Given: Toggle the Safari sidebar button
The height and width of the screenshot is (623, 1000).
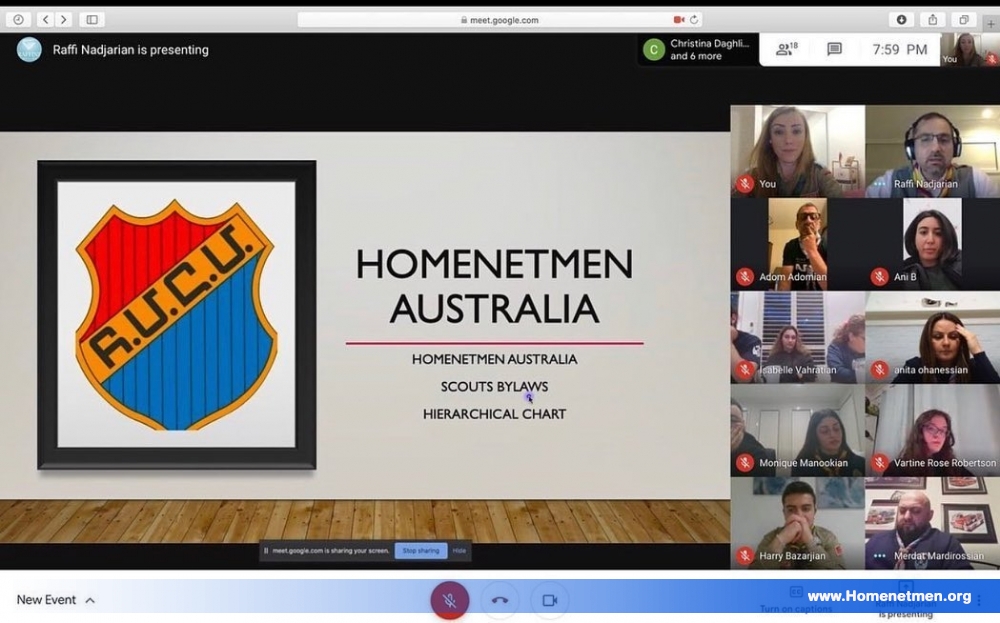Looking at the screenshot, I should [92, 20].
